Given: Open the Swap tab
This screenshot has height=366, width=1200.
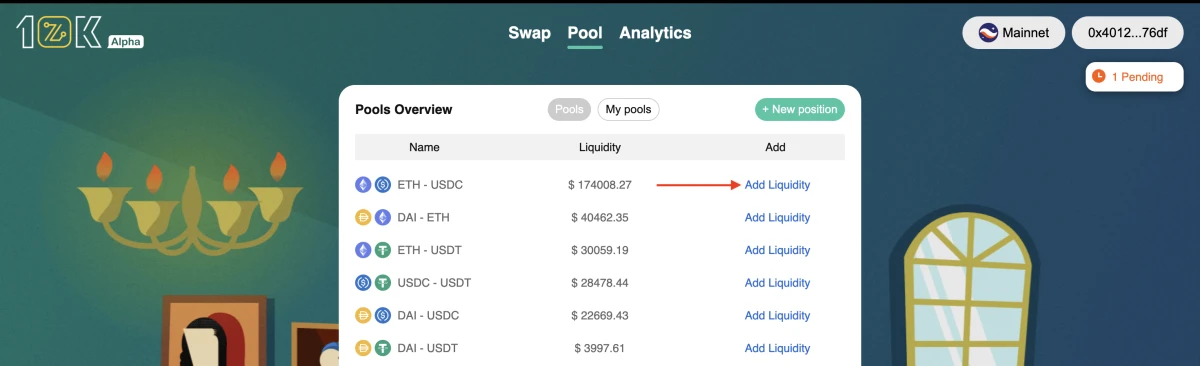Looking at the screenshot, I should 529,33.
